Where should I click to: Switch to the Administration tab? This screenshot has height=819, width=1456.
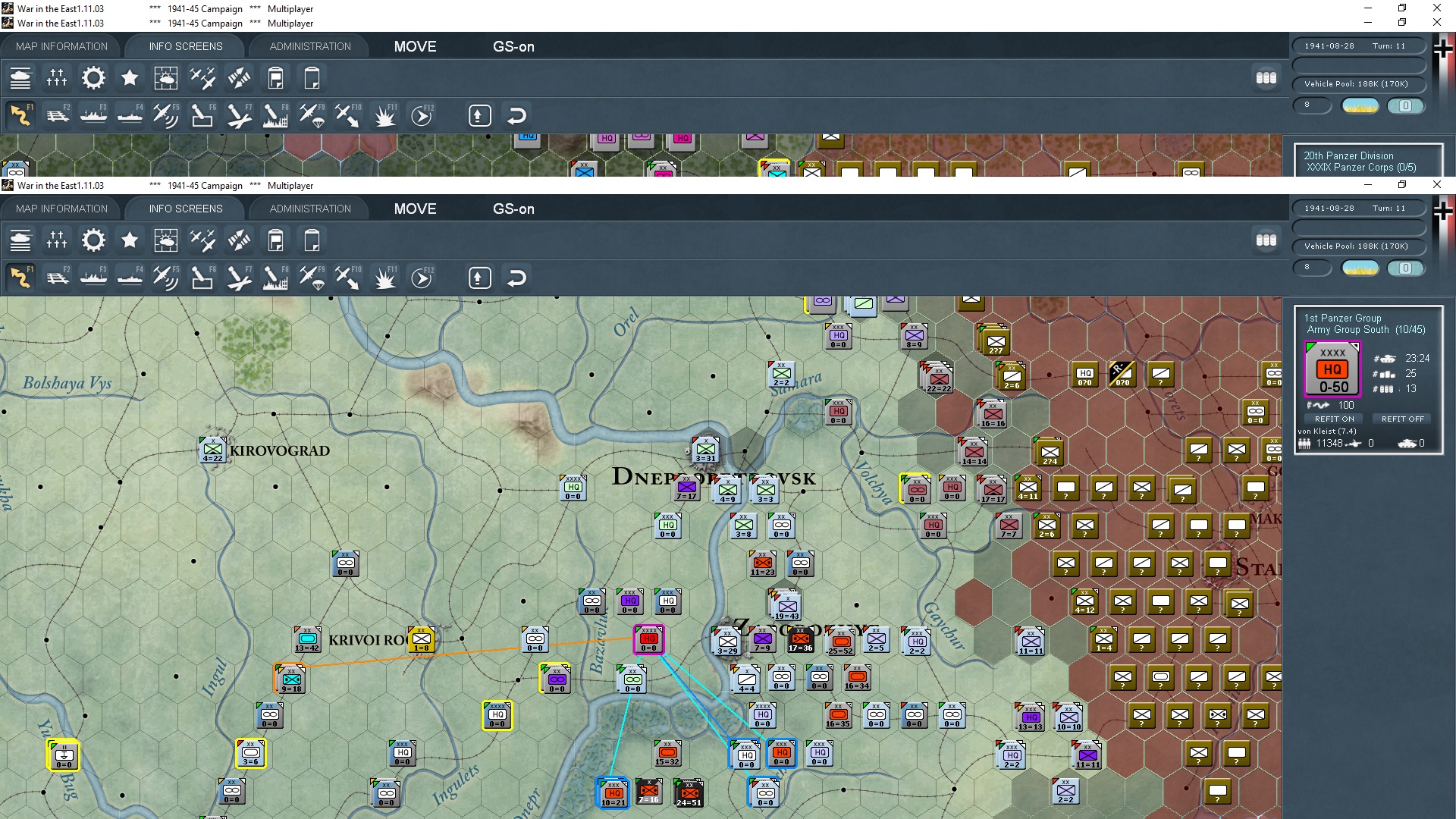click(310, 209)
